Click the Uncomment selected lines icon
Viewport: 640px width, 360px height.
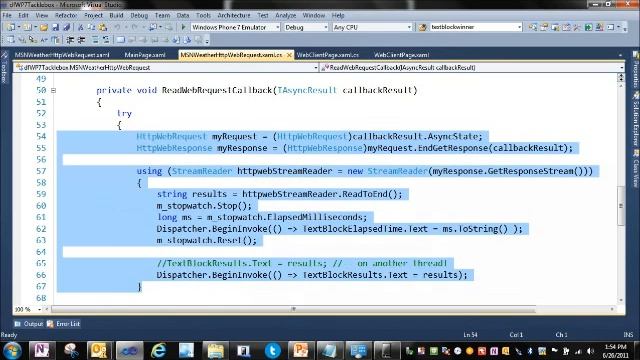coord(106,40)
